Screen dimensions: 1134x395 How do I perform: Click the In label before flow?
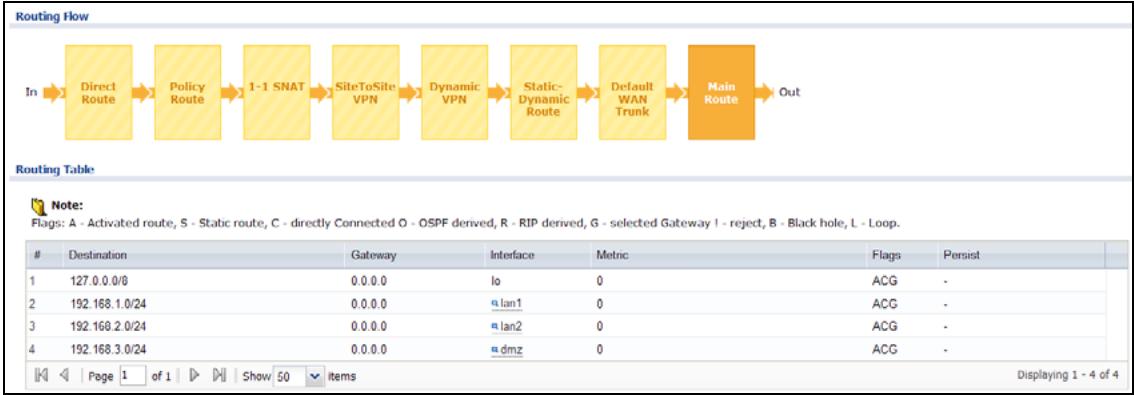32,93
